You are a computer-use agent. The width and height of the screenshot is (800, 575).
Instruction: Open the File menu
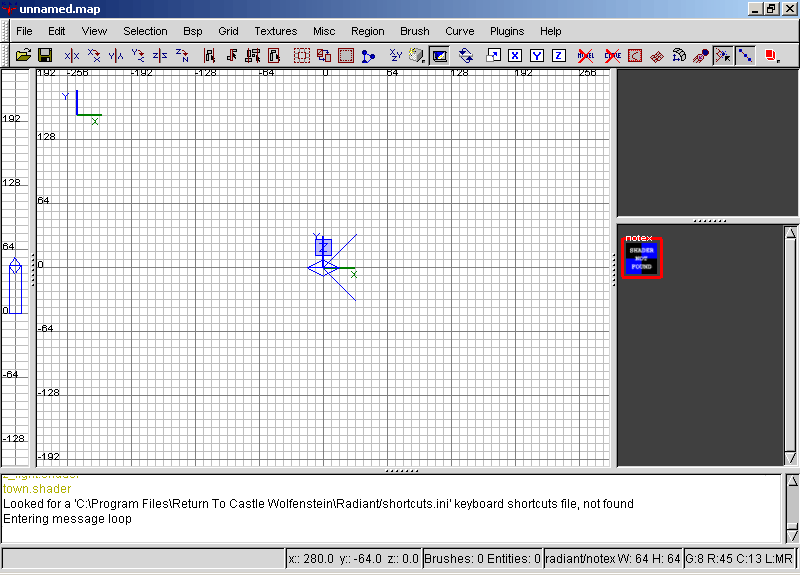coord(24,31)
